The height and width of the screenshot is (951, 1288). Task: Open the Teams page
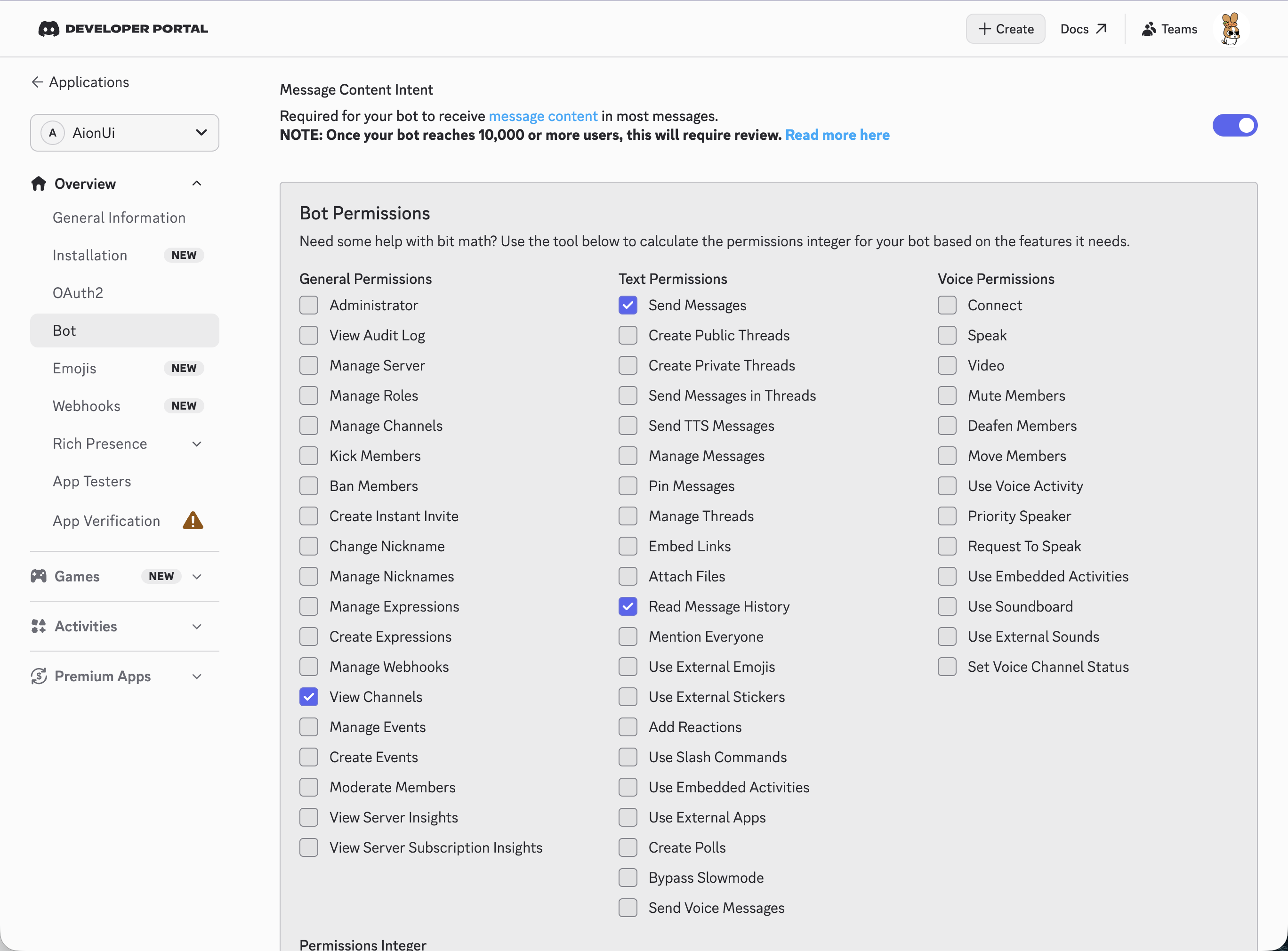[x=1169, y=29]
